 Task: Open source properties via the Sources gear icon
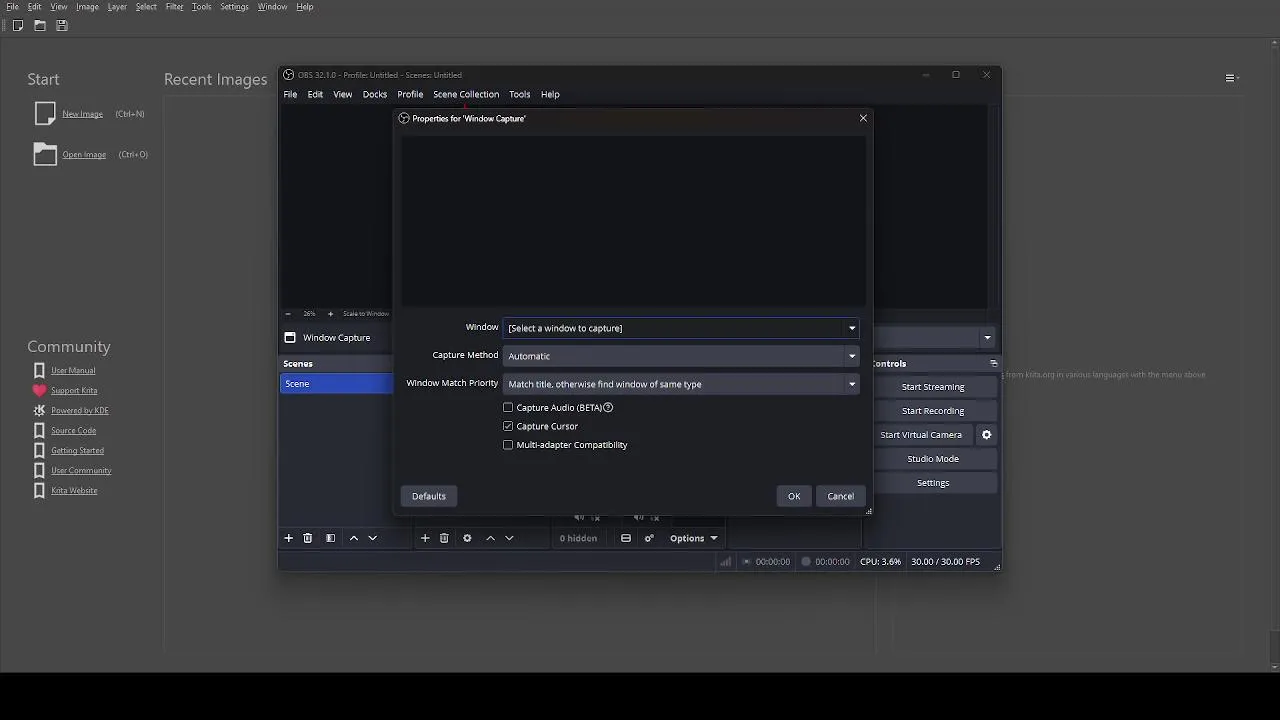coord(467,538)
